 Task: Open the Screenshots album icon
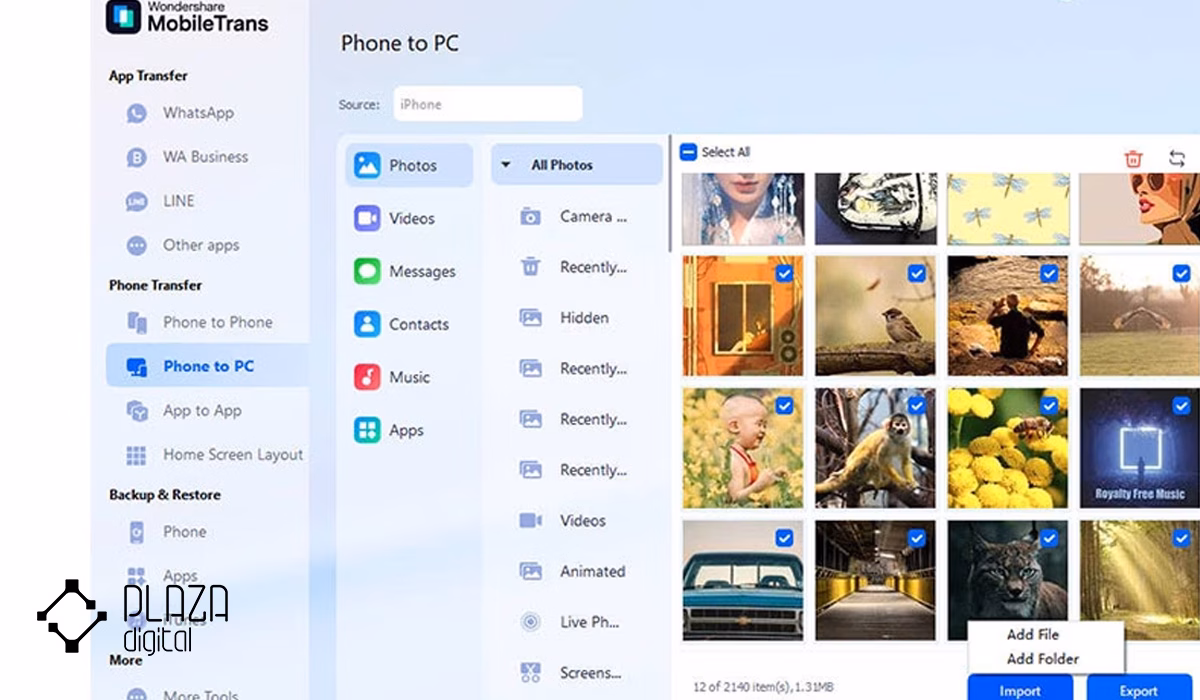click(x=530, y=672)
